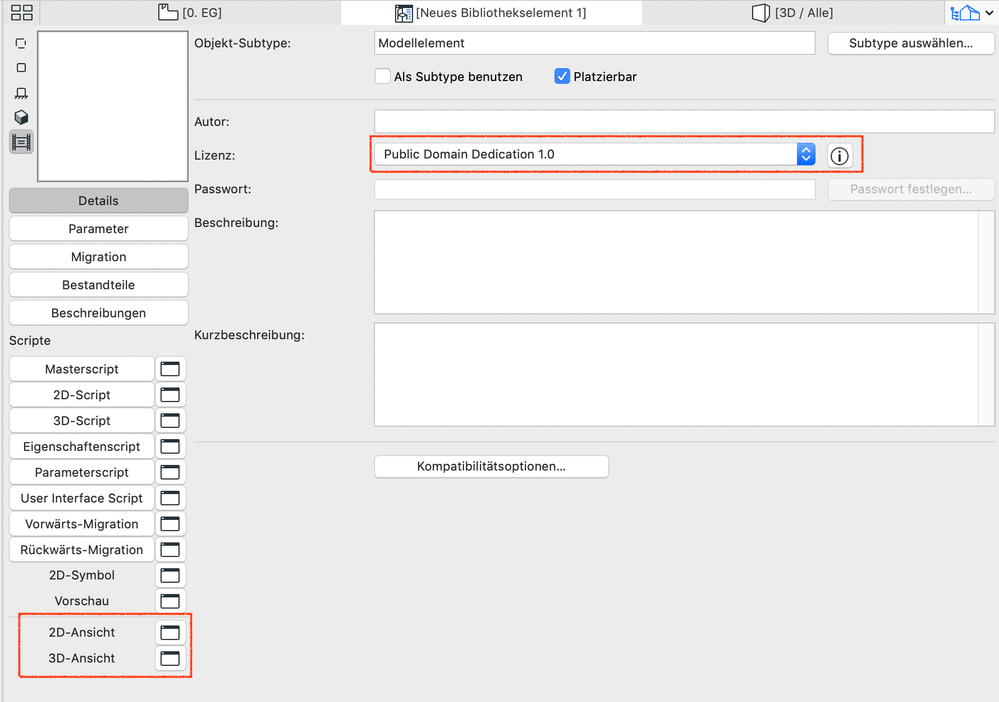Open the Parameterscript editor

tap(82, 472)
